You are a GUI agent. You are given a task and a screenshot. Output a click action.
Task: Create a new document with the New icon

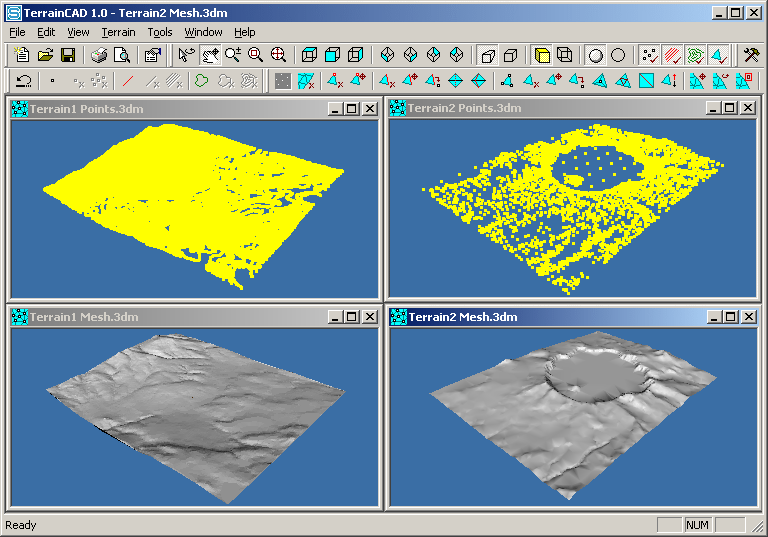coord(22,55)
